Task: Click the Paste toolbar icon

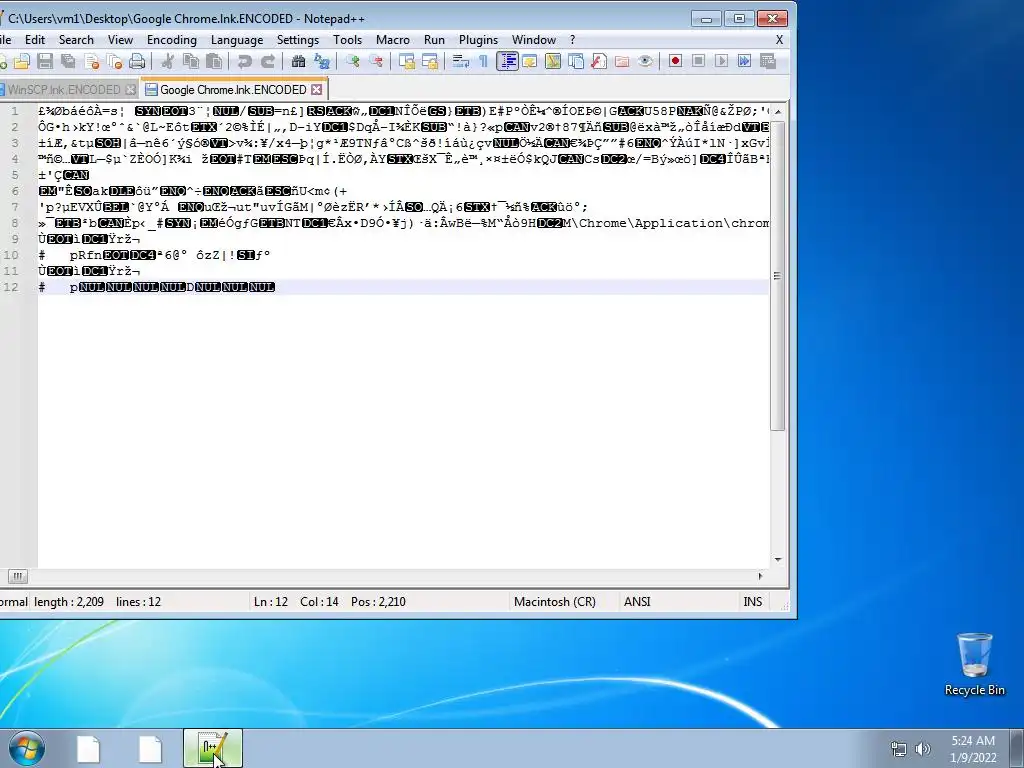Action: click(214, 61)
